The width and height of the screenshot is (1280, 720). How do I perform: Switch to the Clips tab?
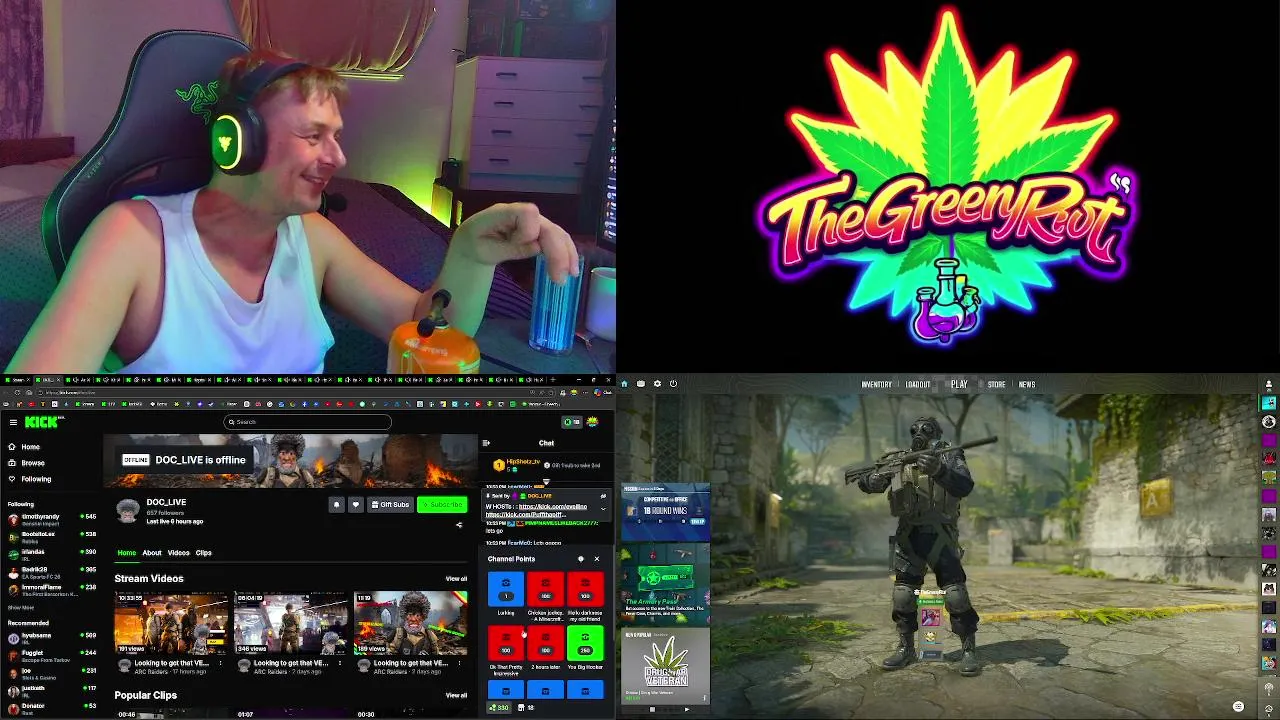coord(203,553)
